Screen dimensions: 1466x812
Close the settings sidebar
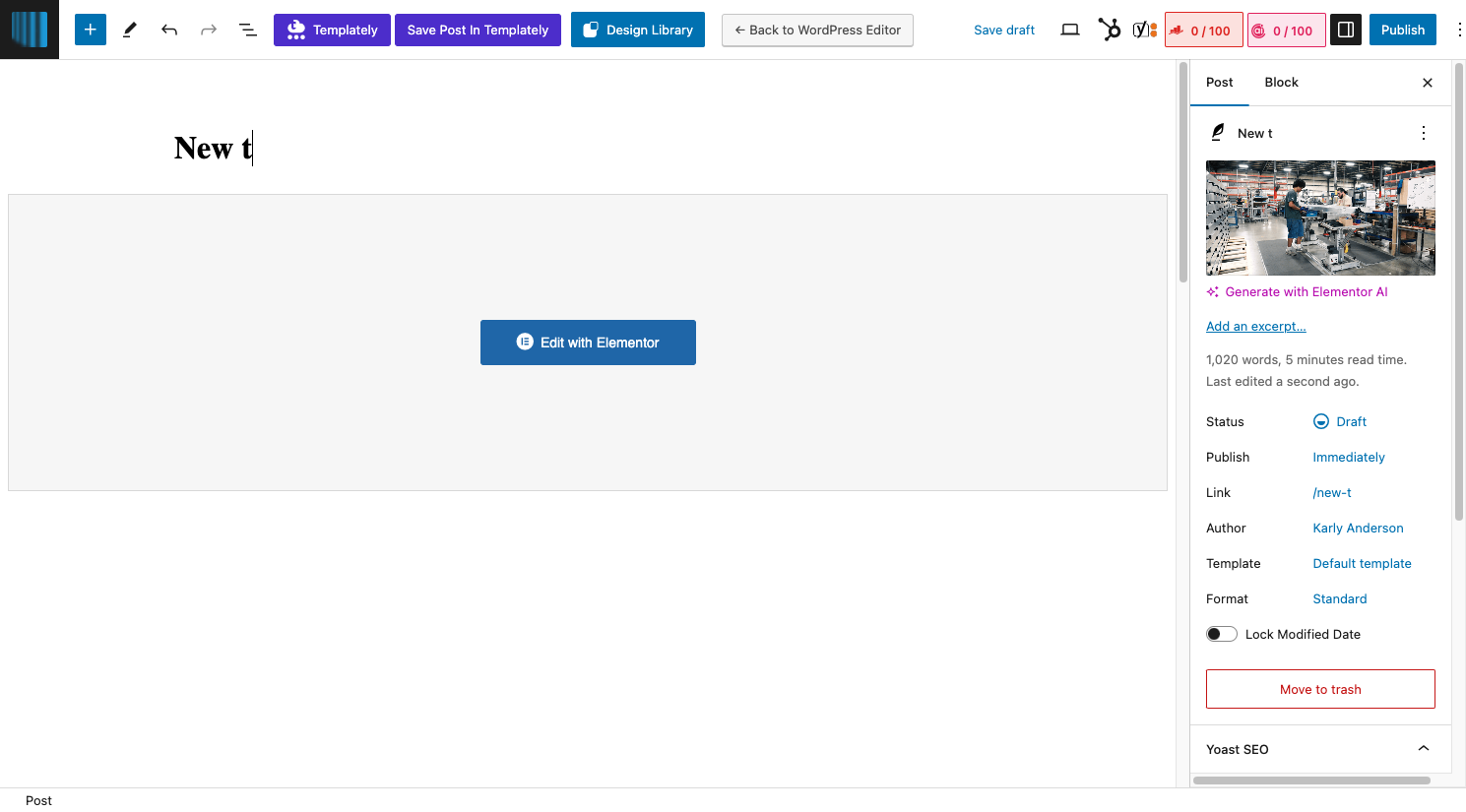tap(1428, 83)
